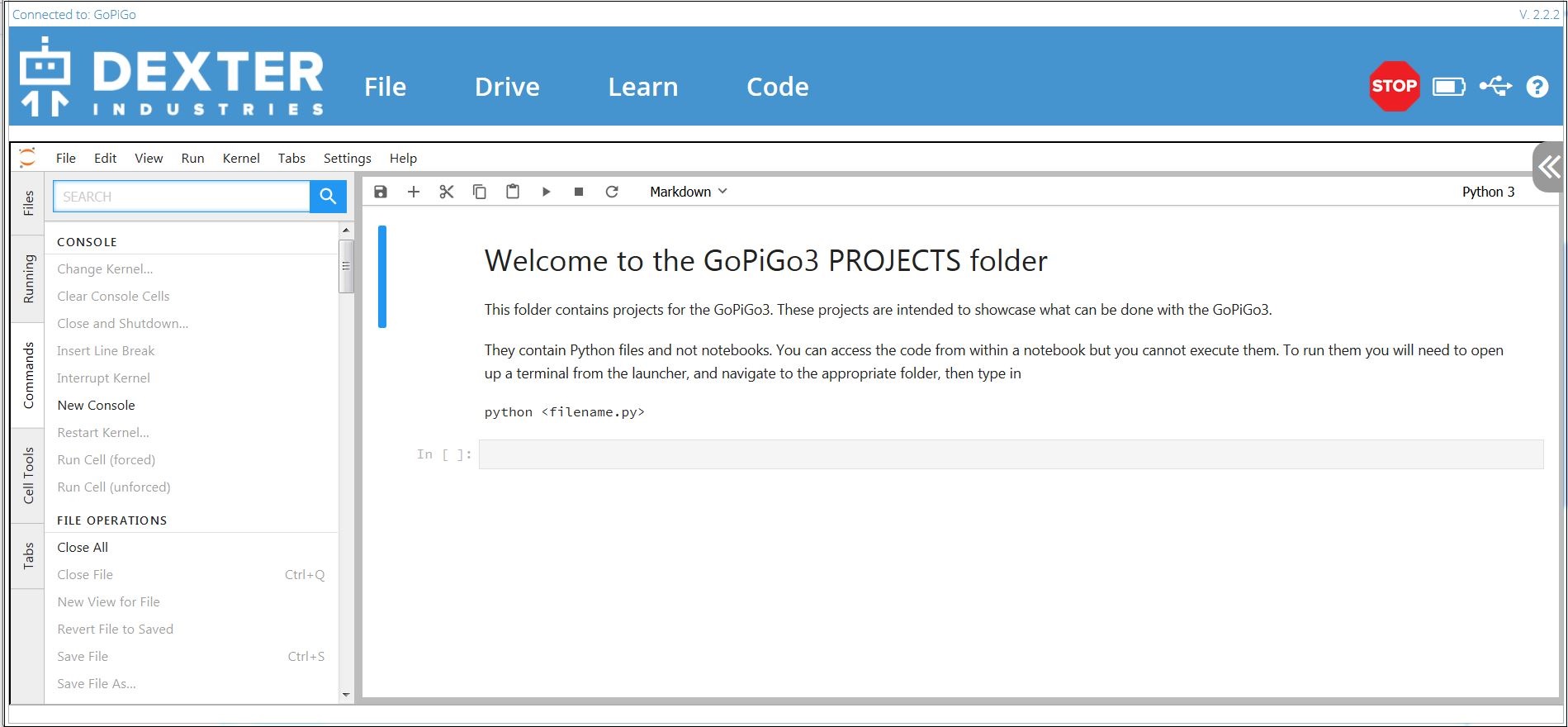Save the notebook with disk icon
The width and height of the screenshot is (1568, 727).
(x=381, y=192)
